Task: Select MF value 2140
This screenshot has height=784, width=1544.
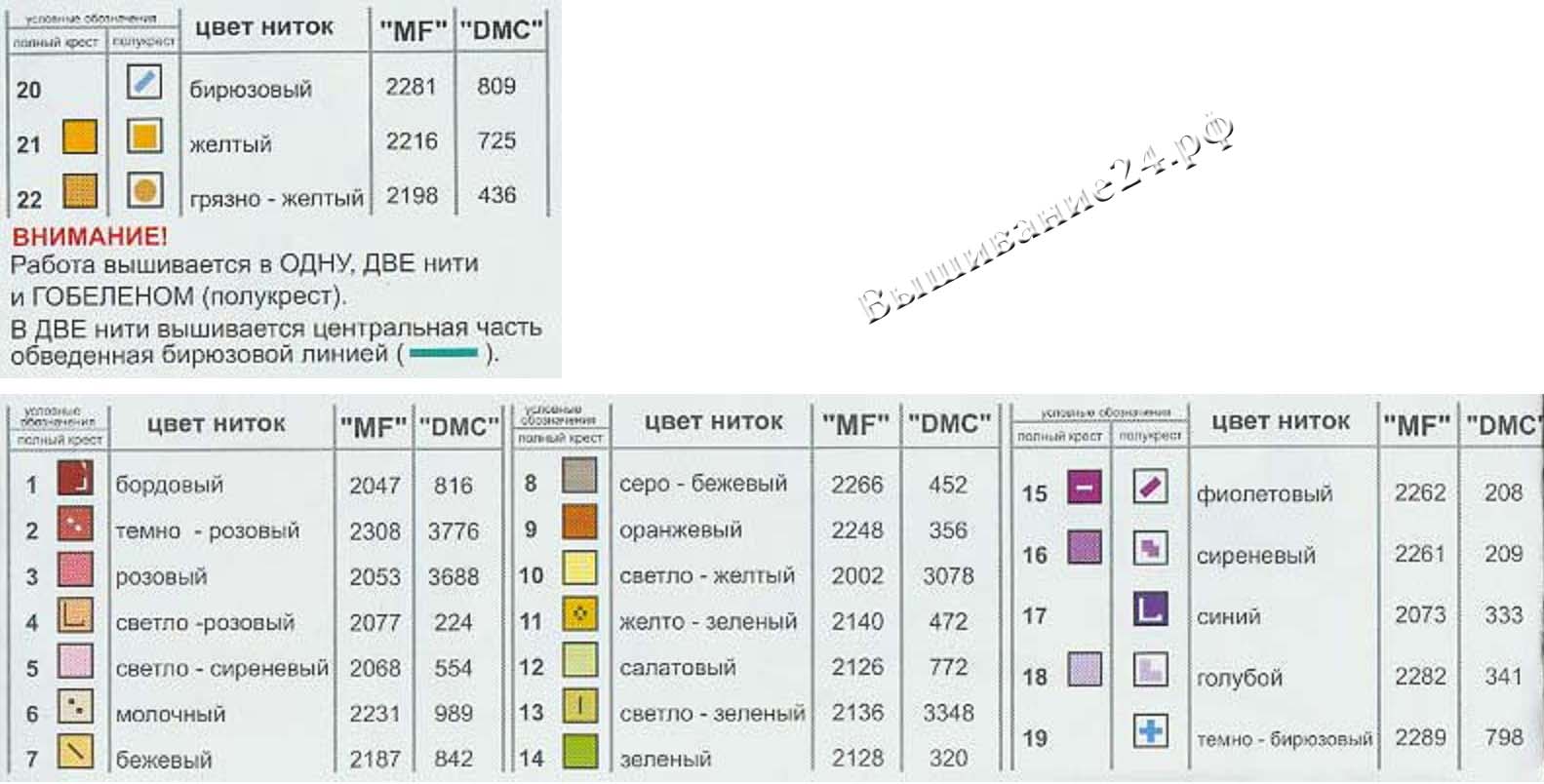Action: coord(857,621)
